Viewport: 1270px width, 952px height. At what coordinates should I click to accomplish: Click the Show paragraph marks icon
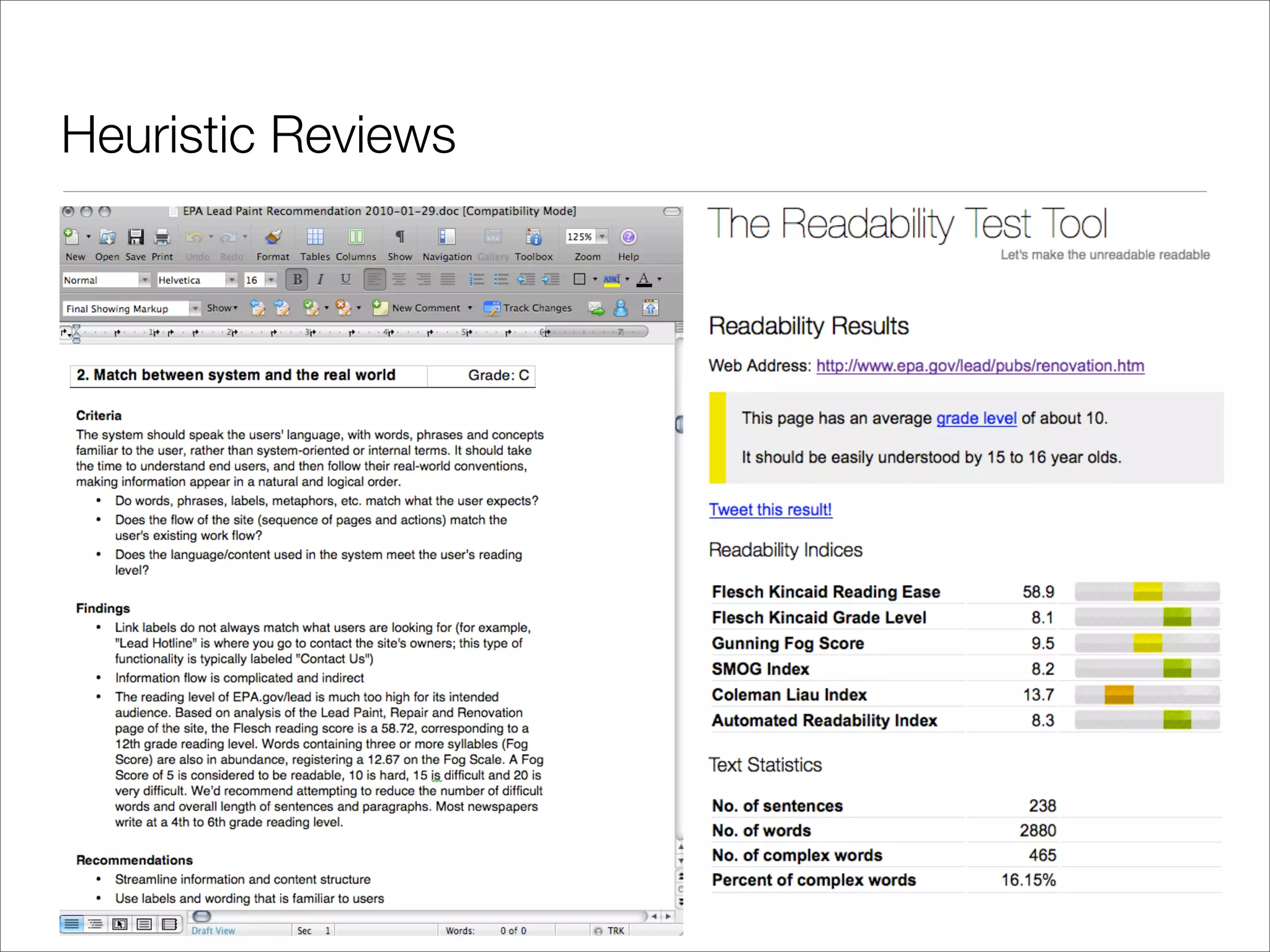tap(400, 237)
